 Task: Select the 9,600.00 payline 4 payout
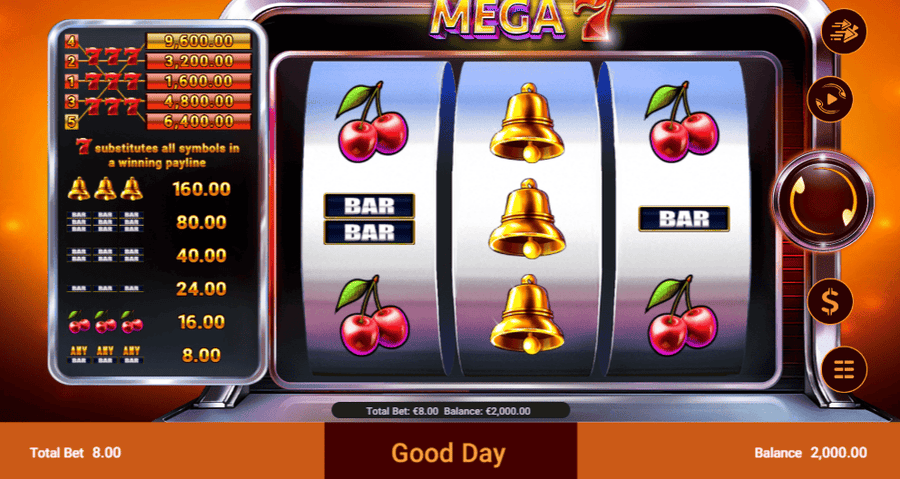199,41
